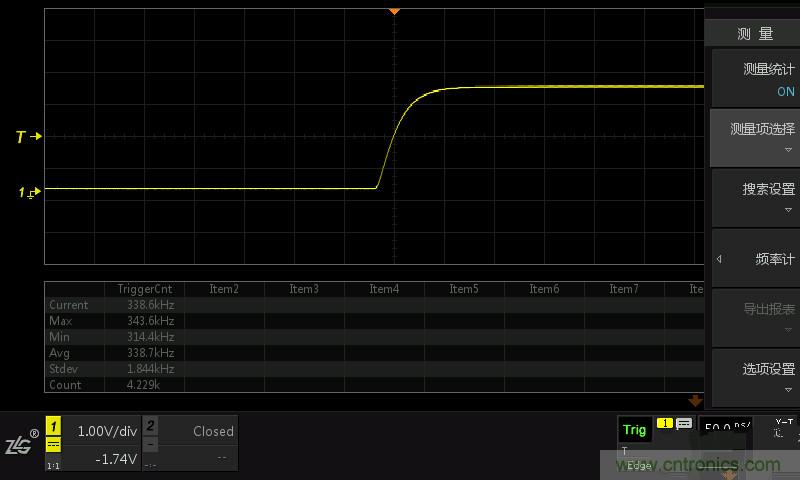800x480 pixels.
Task: Open the frequency counter (频率计) option
Action: (x=756, y=259)
